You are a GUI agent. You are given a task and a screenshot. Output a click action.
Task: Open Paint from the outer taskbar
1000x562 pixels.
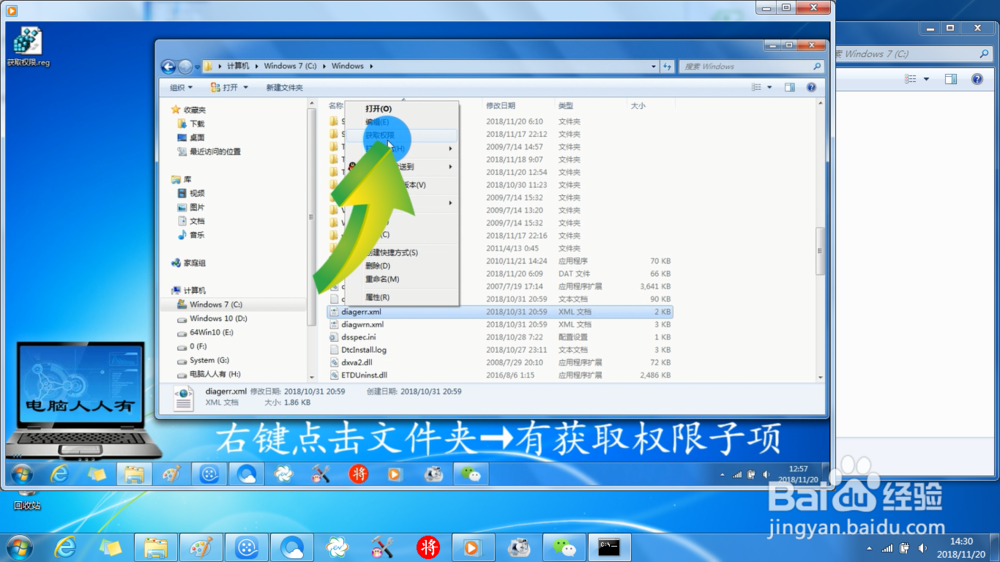pyautogui.click(x=201, y=547)
